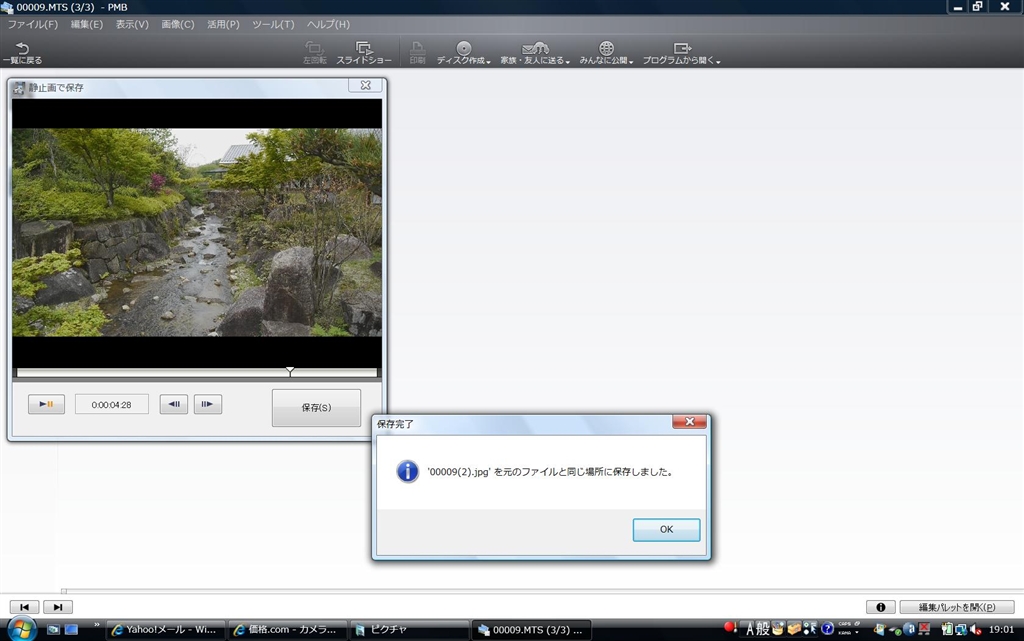Open the ファイル(F) menu

tap(32, 24)
